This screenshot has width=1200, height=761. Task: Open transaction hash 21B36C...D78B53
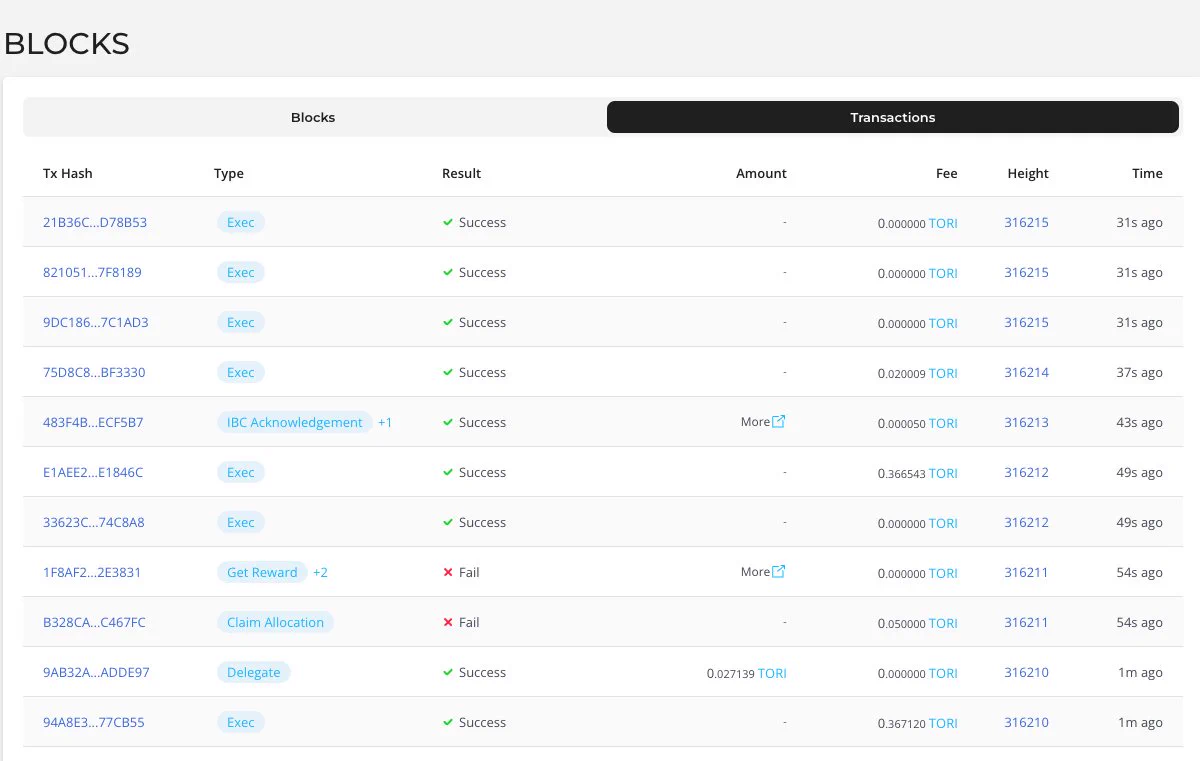[95, 222]
